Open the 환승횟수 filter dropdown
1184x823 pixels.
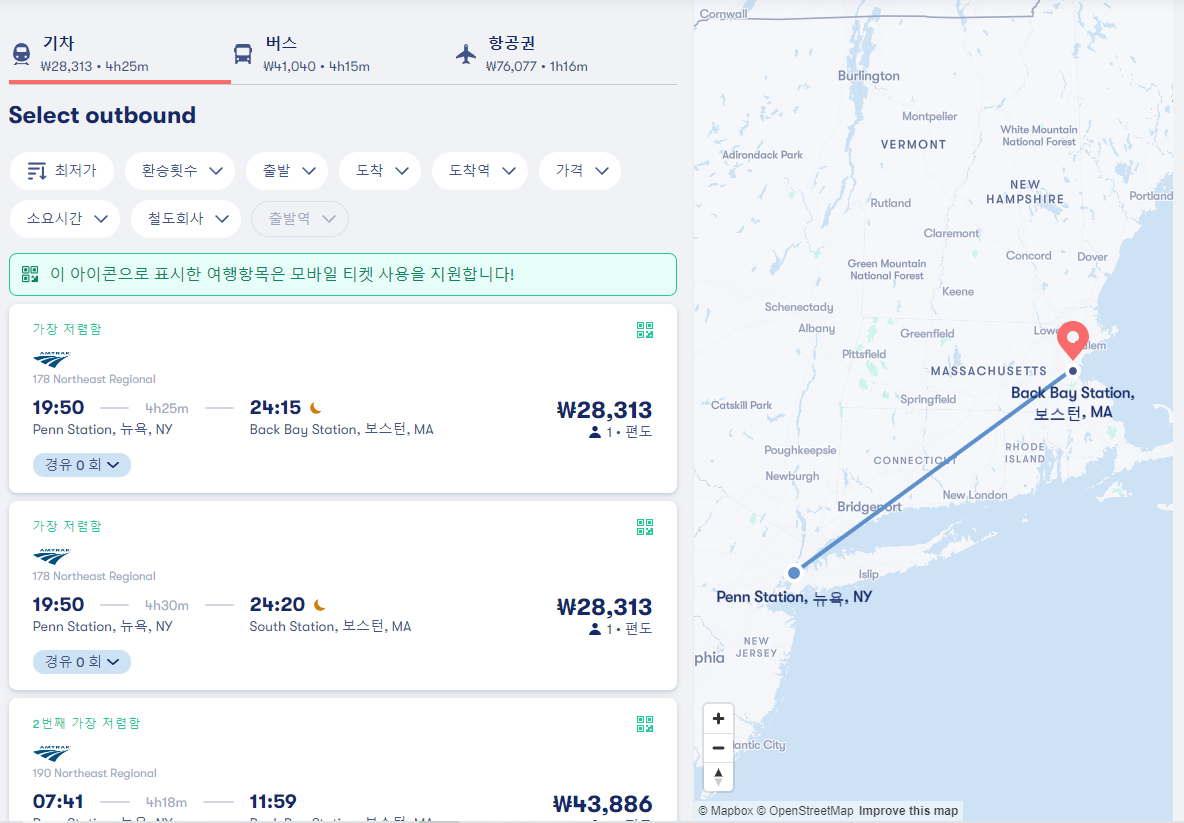coord(180,171)
